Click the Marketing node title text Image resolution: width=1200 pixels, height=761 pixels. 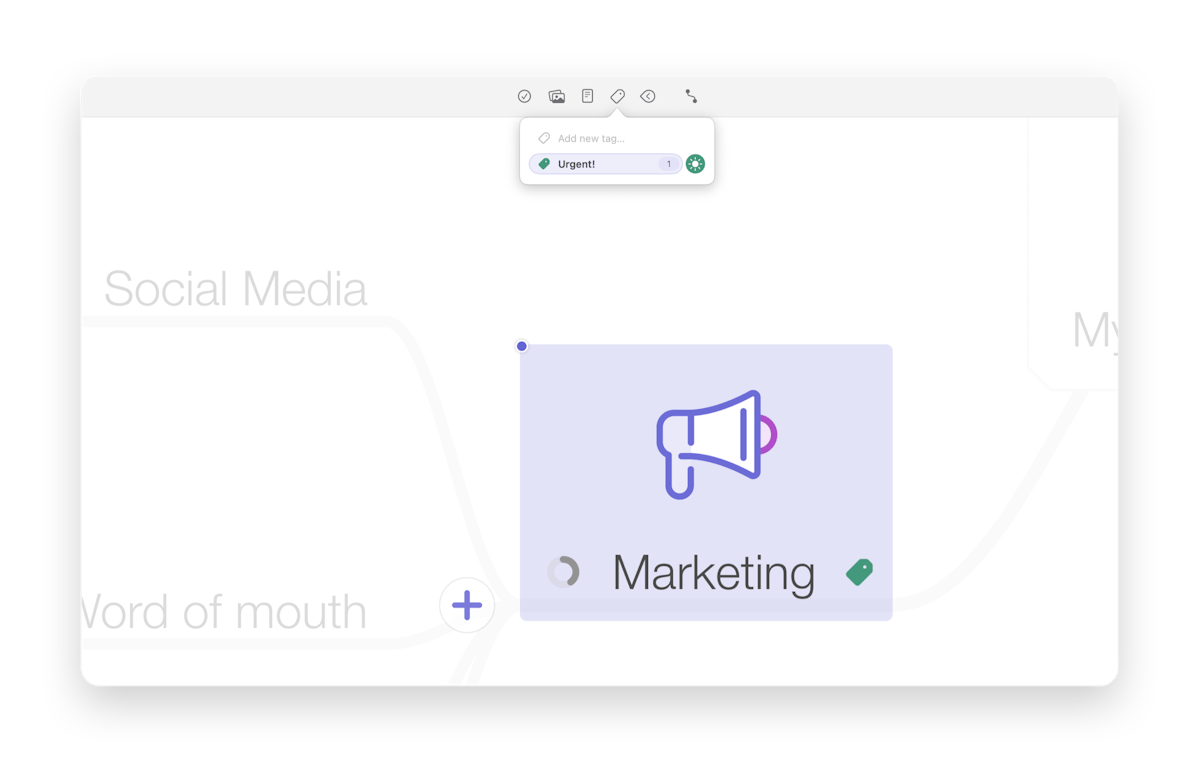point(714,572)
